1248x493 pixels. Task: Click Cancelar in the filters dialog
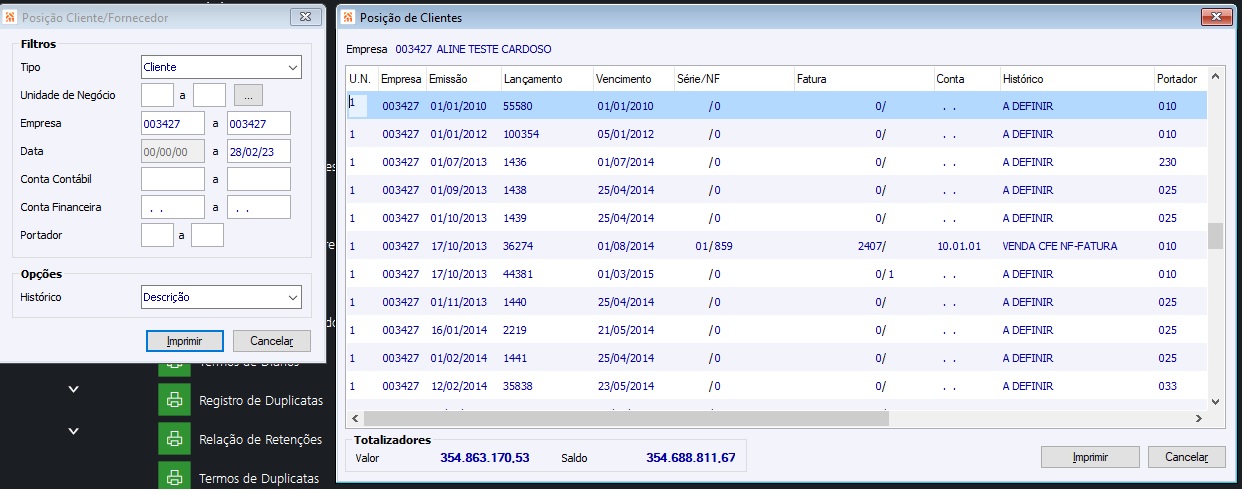[x=271, y=341]
